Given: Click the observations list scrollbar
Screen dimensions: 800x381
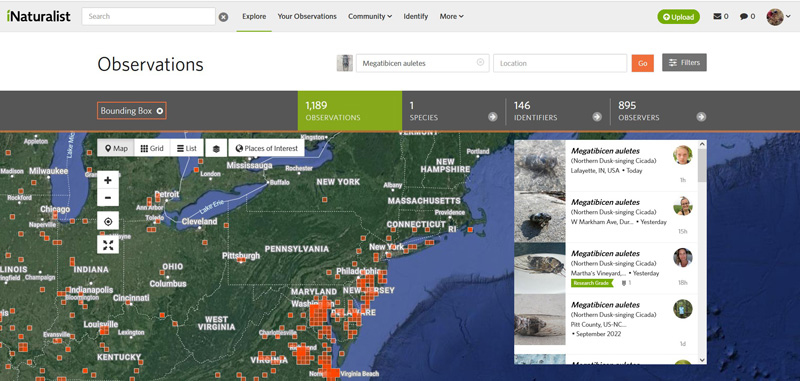Looking at the screenshot, I should tap(702, 166).
